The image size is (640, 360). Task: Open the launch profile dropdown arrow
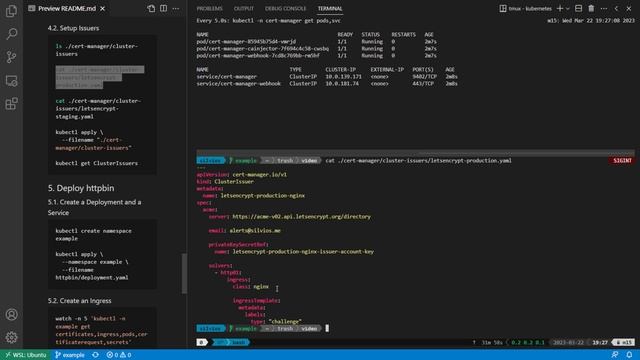[567, 9]
